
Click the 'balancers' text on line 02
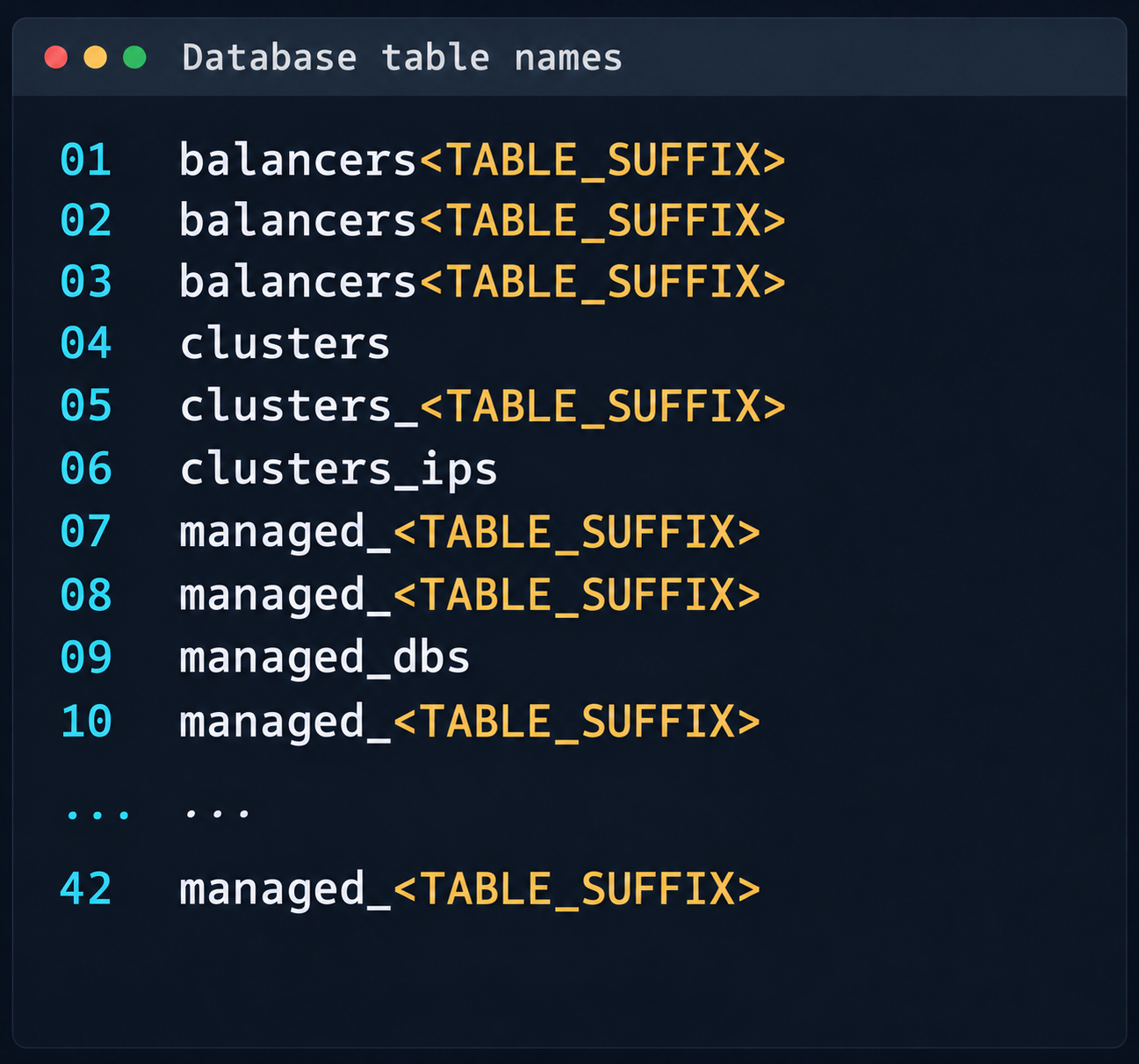pos(298,219)
